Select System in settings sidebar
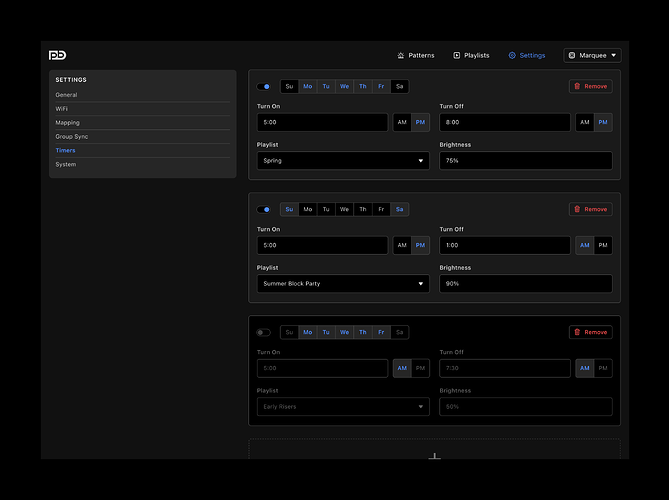Image resolution: width=669 pixels, height=500 pixels. coord(143,164)
